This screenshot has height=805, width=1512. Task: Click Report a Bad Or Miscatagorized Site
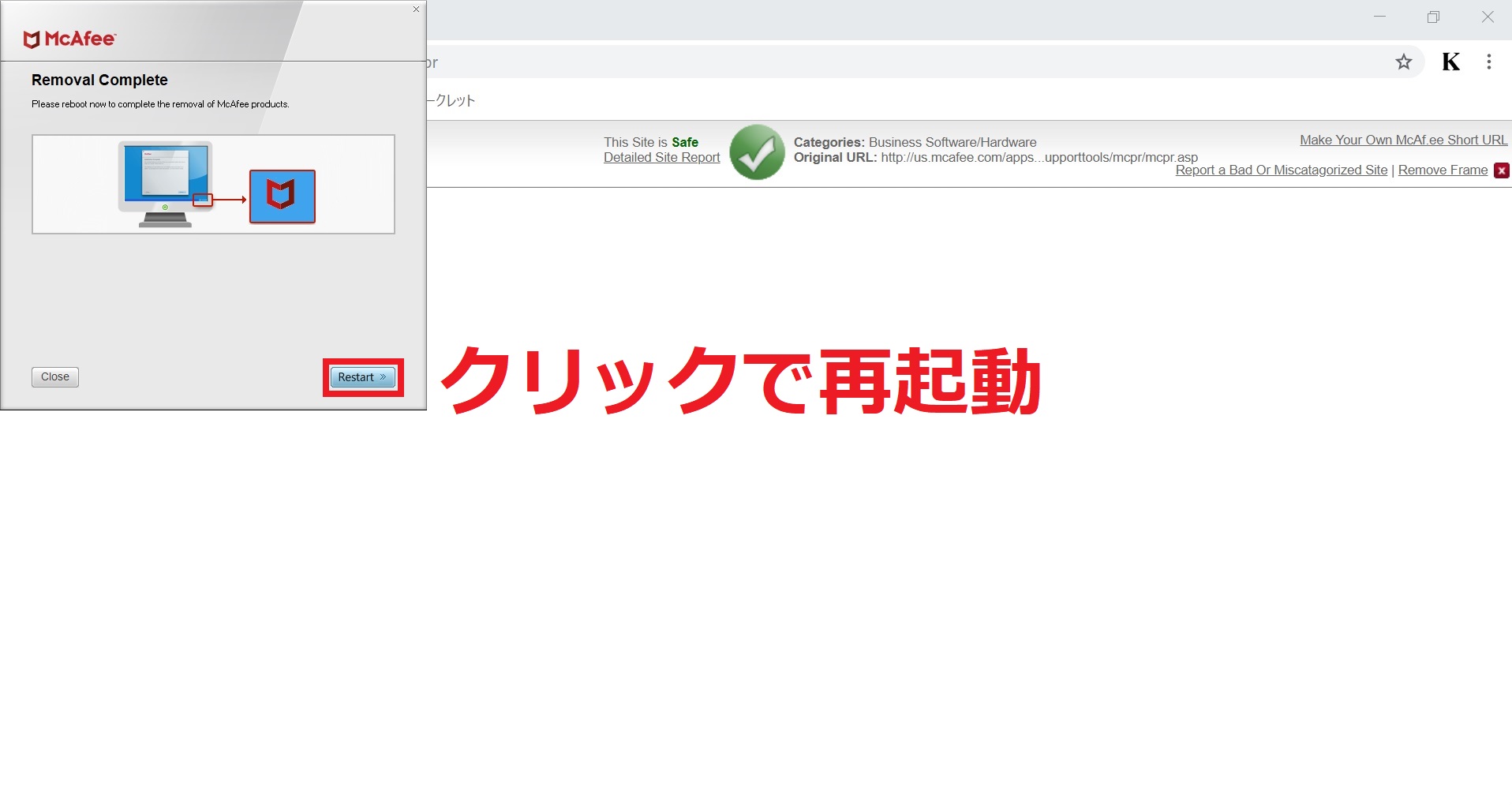[1282, 170]
